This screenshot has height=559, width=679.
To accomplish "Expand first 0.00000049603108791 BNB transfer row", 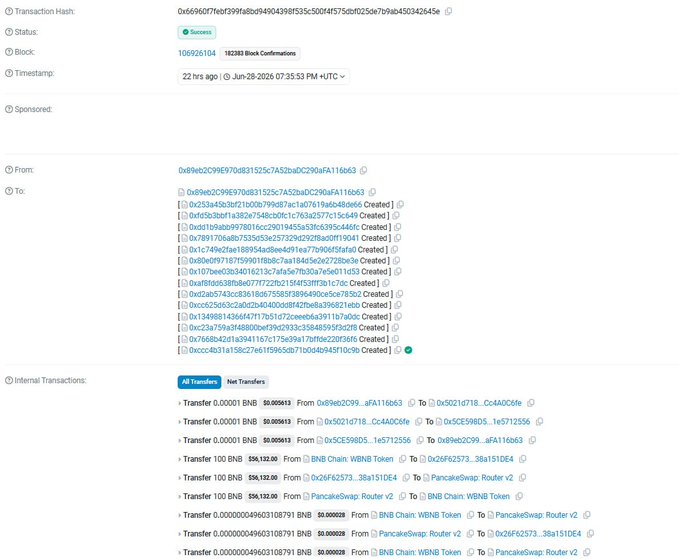I will [179, 515].
